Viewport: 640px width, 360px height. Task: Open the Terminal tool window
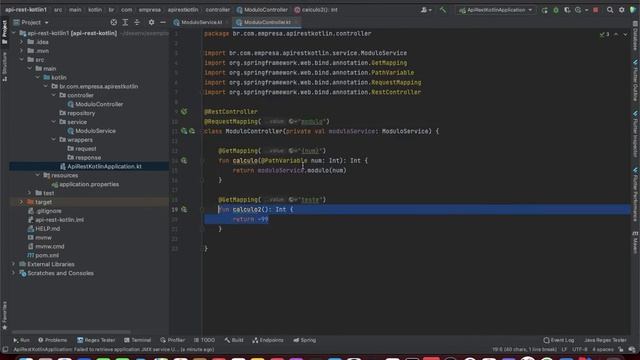coord(138,340)
